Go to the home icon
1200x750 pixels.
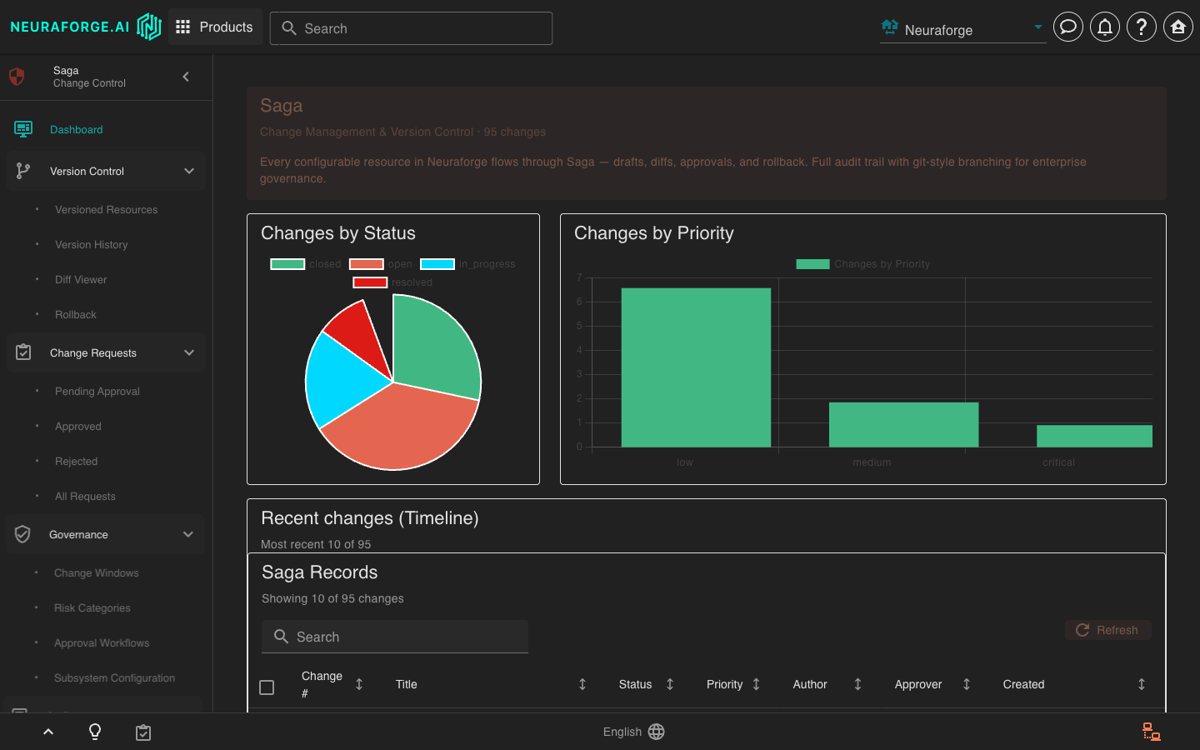[x=1178, y=27]
